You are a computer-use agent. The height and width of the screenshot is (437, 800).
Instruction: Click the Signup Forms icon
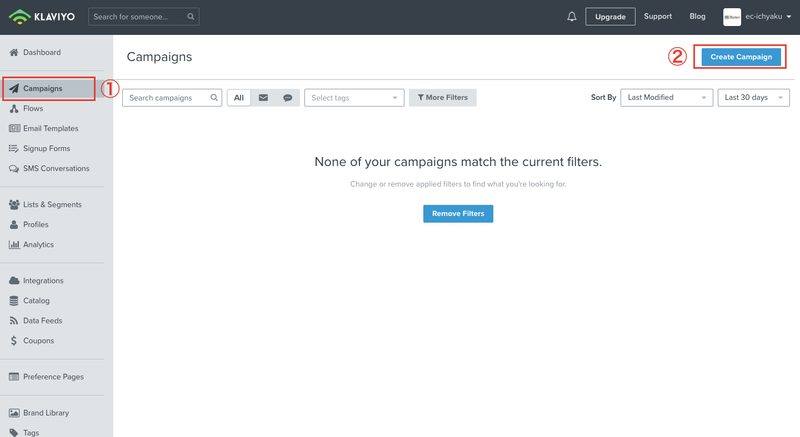point(14,148)
